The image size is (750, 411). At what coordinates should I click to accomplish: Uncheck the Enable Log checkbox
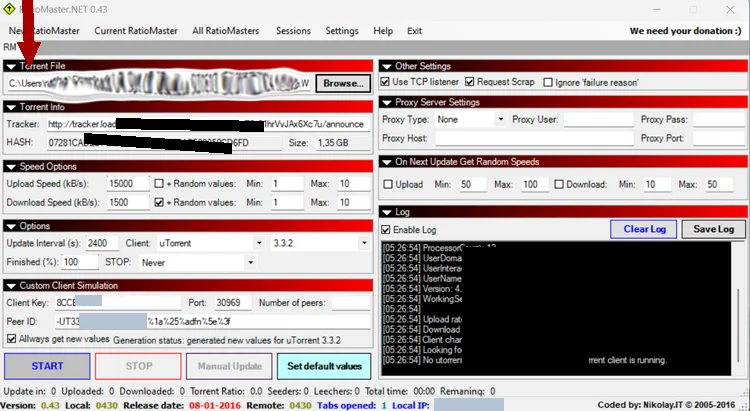pyautogui.click(x=387, y=230)
